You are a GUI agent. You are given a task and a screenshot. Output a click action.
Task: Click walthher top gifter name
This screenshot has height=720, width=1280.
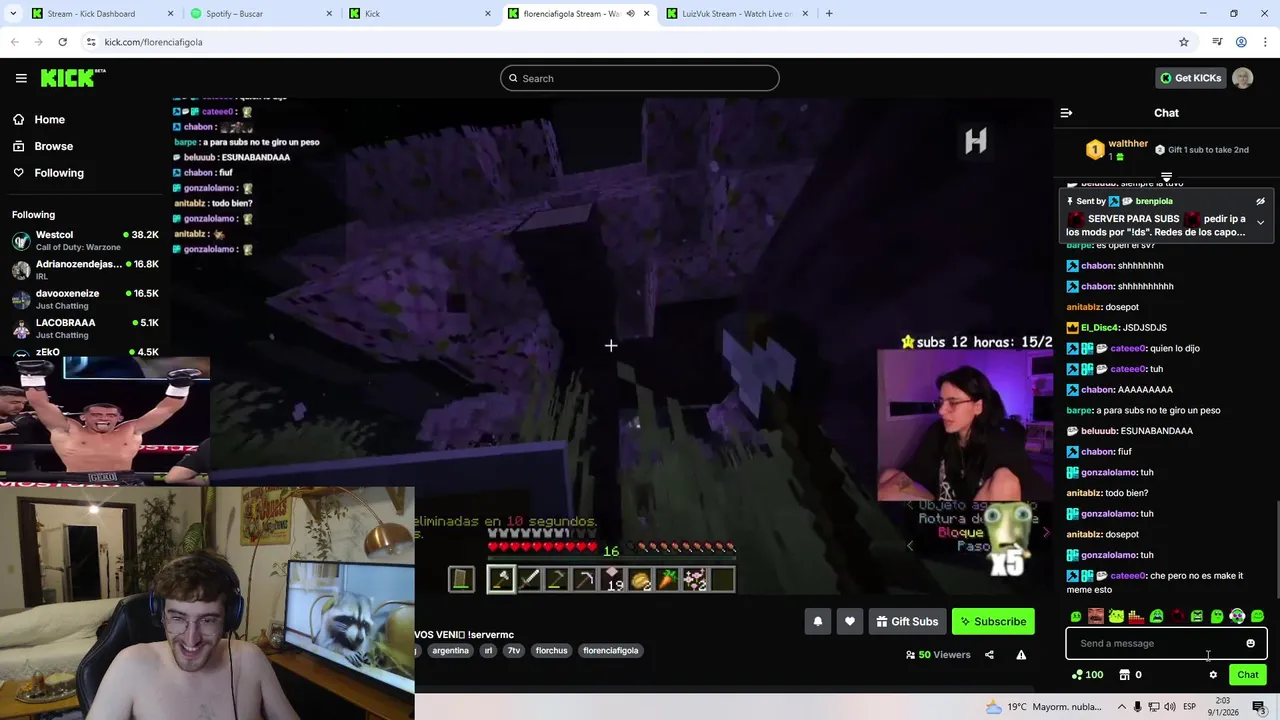pyautogui.click(x=1128, y=144)
